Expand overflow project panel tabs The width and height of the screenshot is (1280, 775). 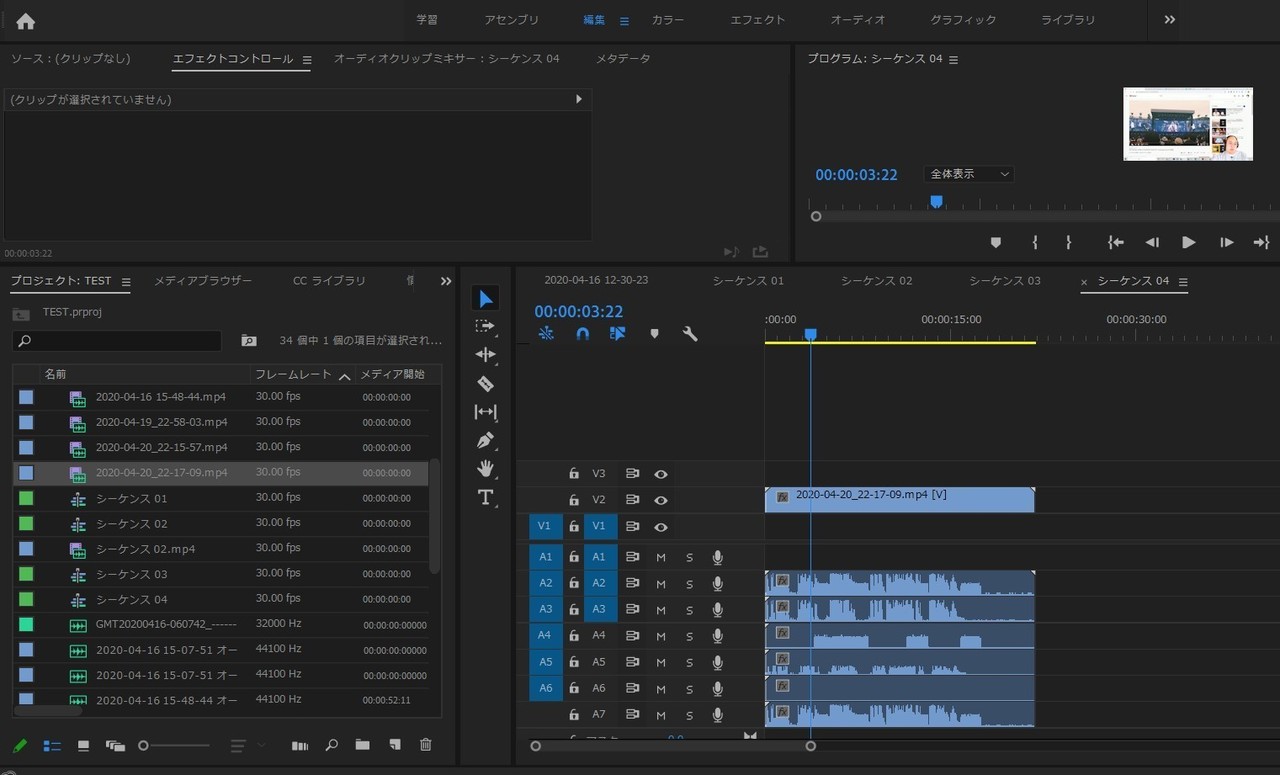pyautogui.click(x=446, y=282)
